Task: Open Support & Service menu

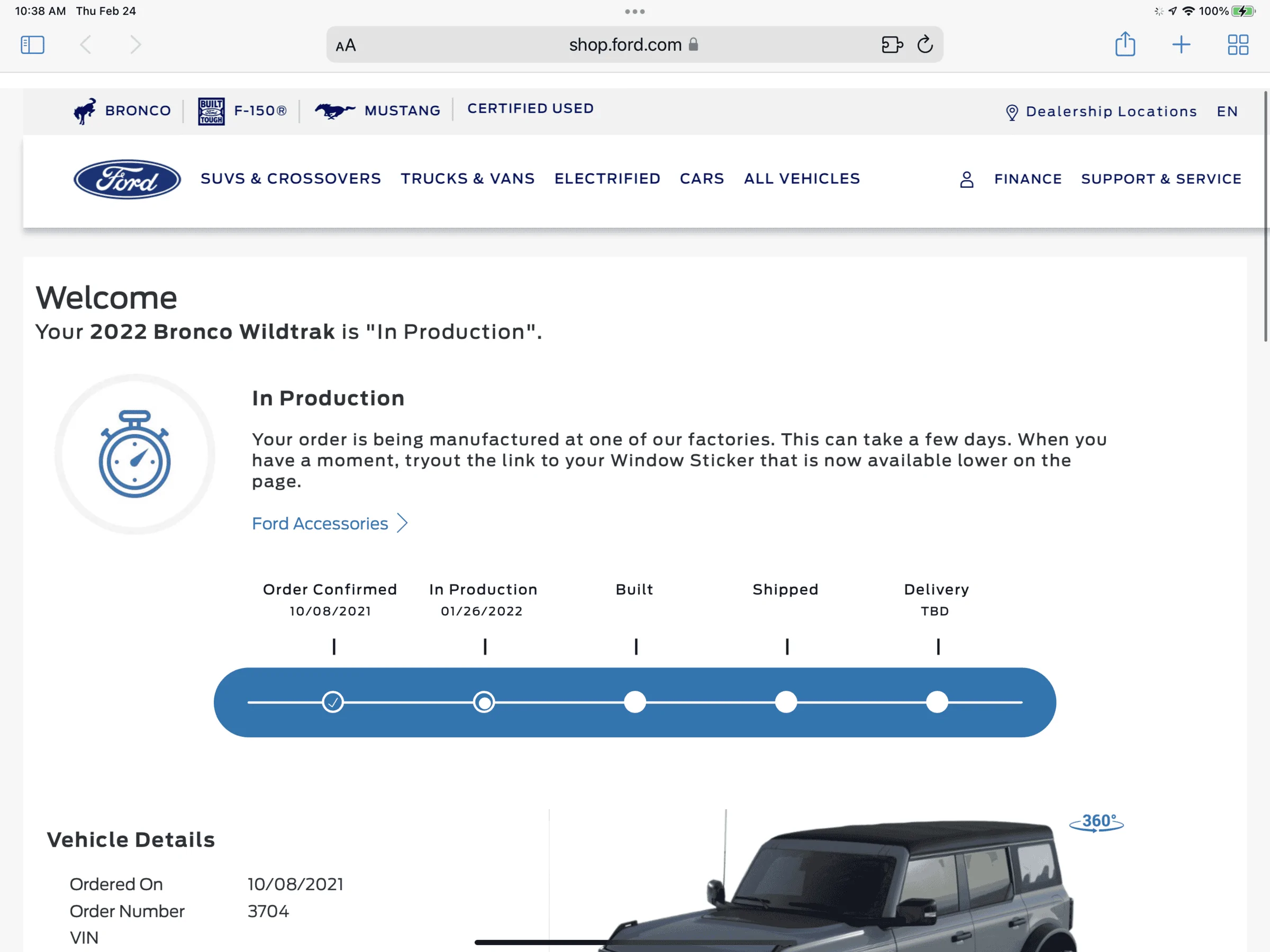Action: coord(1161,179)
